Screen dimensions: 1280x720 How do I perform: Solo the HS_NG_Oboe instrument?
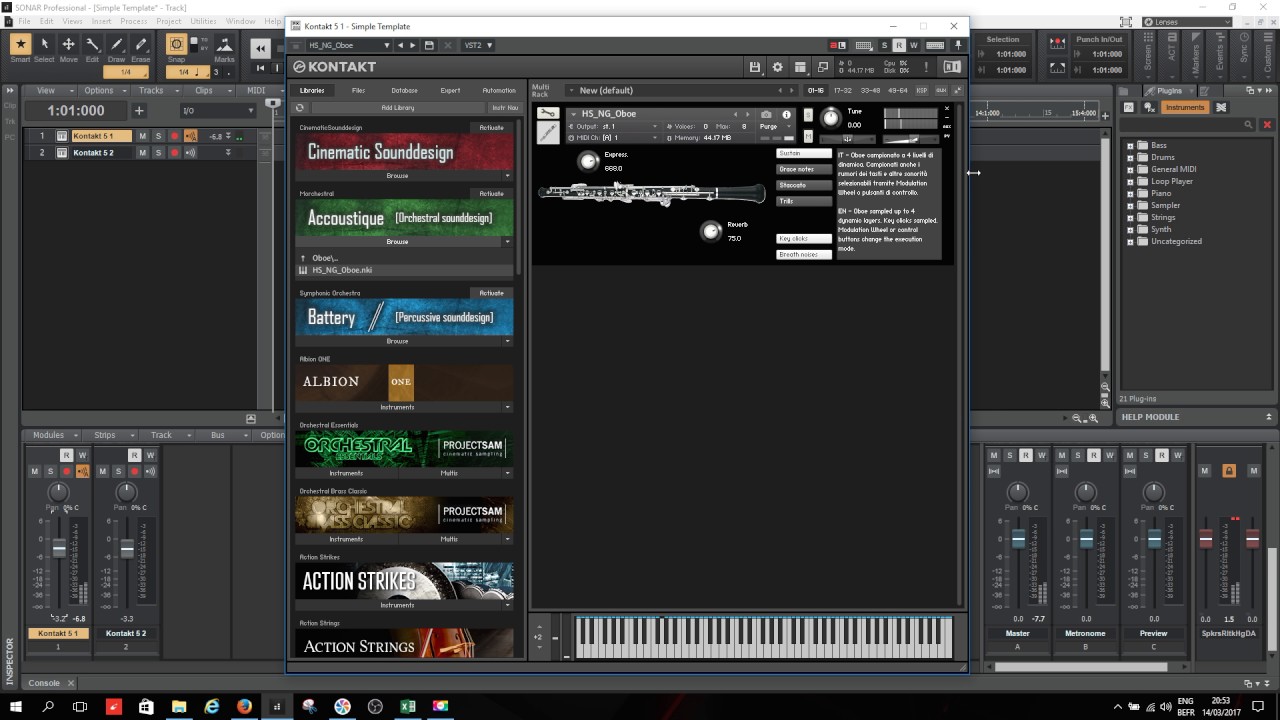(808, 116)
